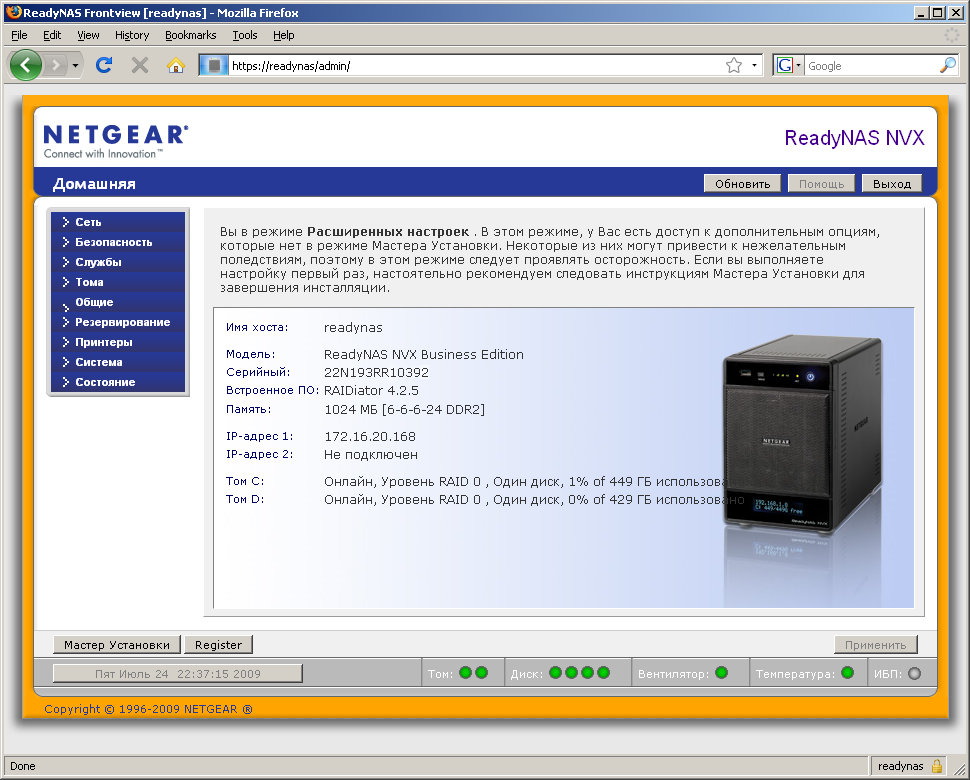Click the second Том status green LED

tap(481, 672)
